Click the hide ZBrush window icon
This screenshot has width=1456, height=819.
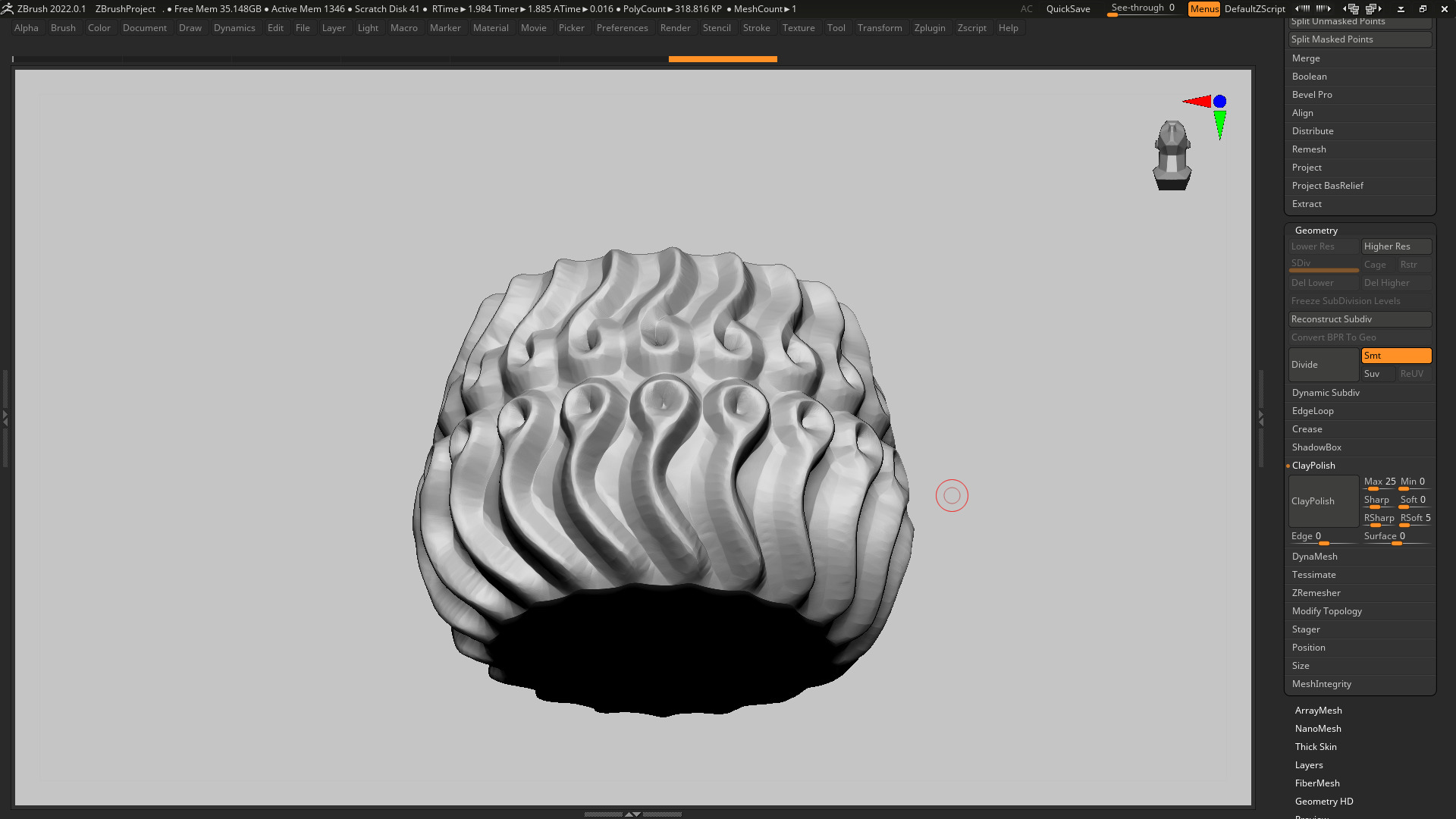(x=1401, y=9)
